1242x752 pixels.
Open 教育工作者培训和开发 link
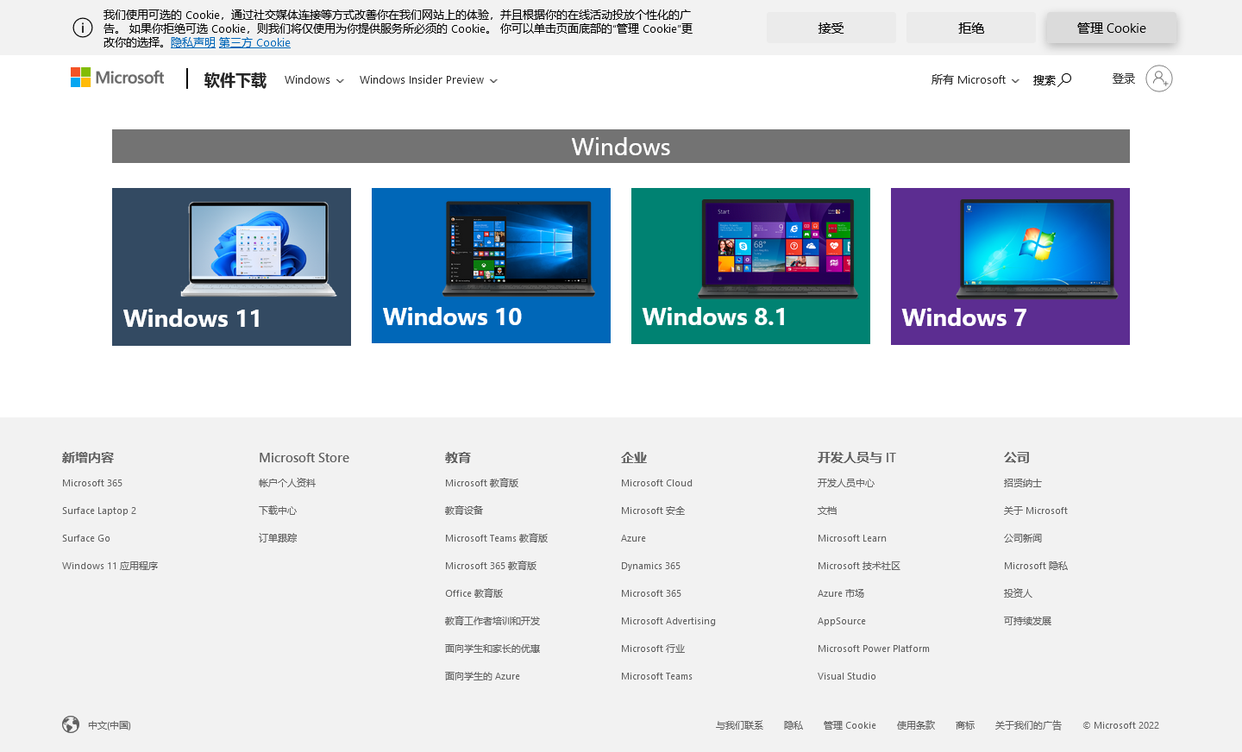(492, 621)
